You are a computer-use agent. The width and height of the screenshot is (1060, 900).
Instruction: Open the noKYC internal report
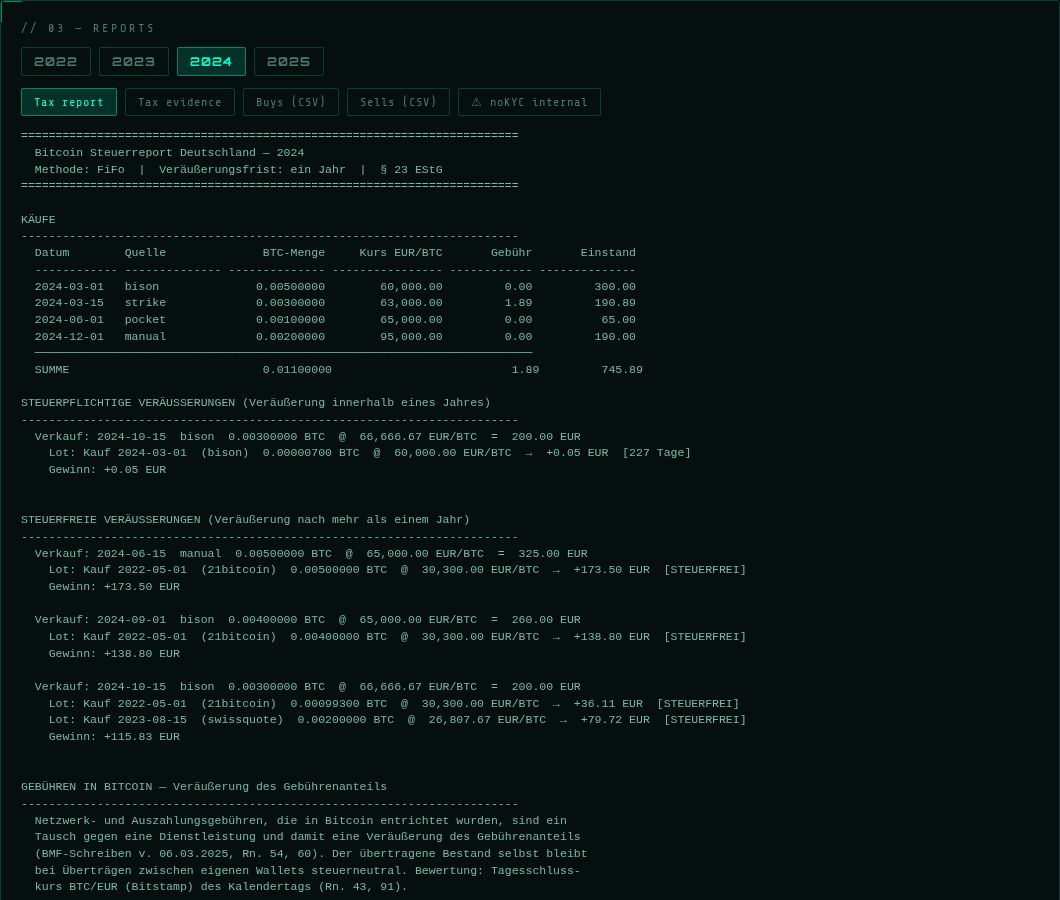click(529, 102)
